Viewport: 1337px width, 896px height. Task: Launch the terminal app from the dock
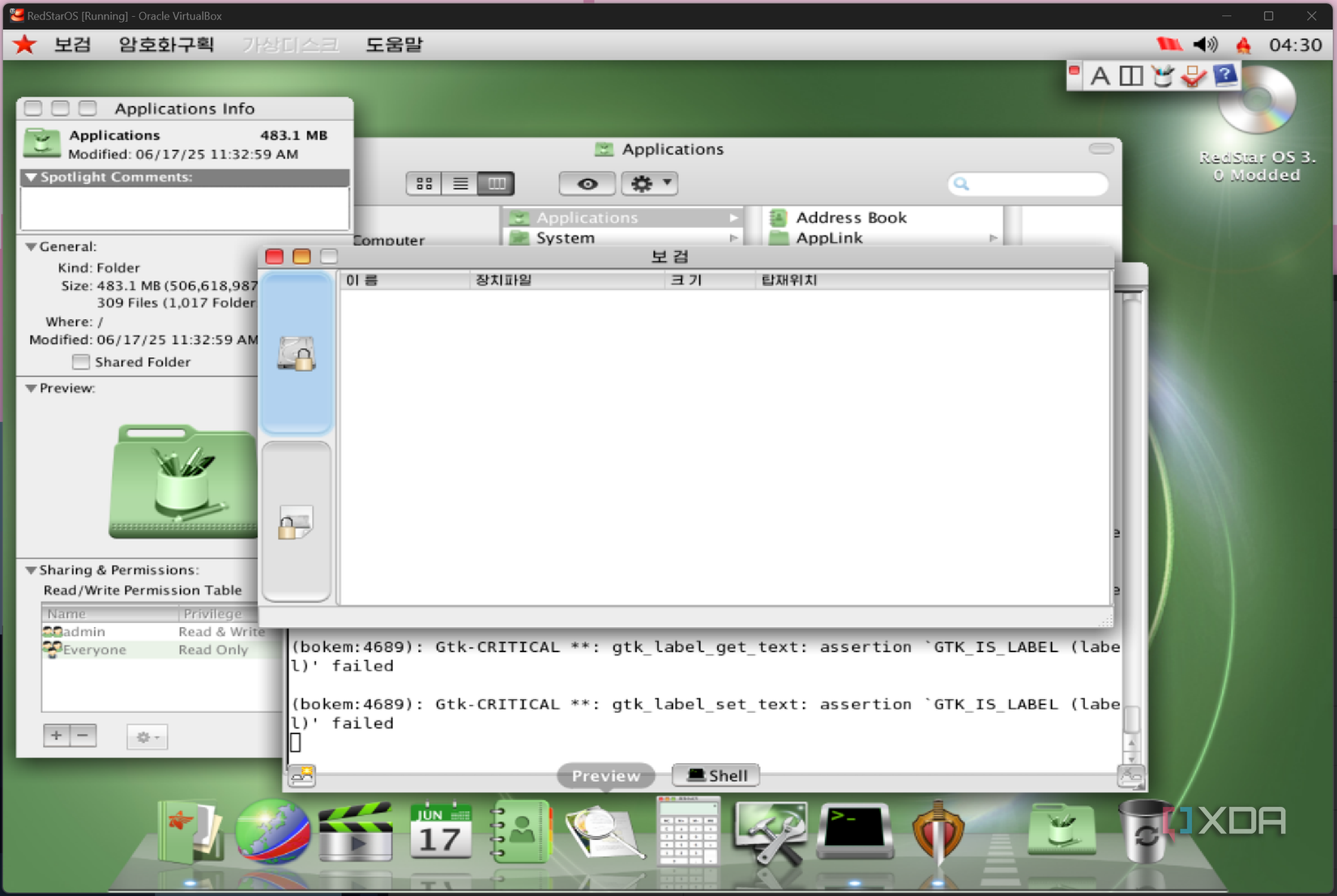(x=855, y=832)
